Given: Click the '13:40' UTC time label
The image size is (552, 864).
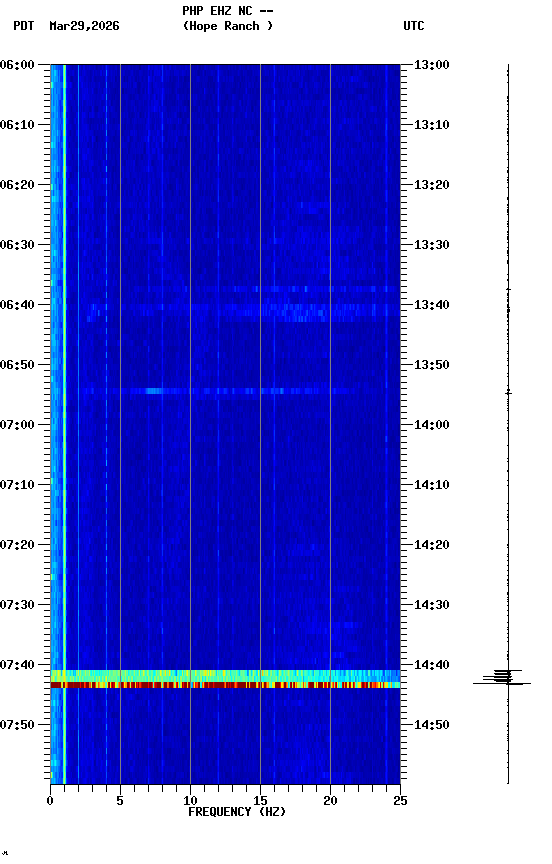Looking at the screenshot, I should click(432, 305).
